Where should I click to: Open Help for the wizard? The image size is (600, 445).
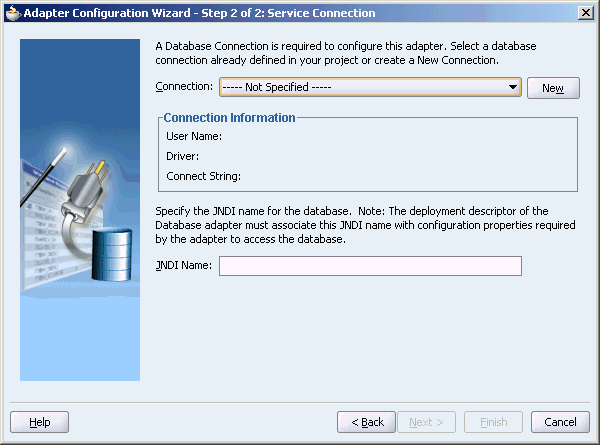[x=39, y=422]
